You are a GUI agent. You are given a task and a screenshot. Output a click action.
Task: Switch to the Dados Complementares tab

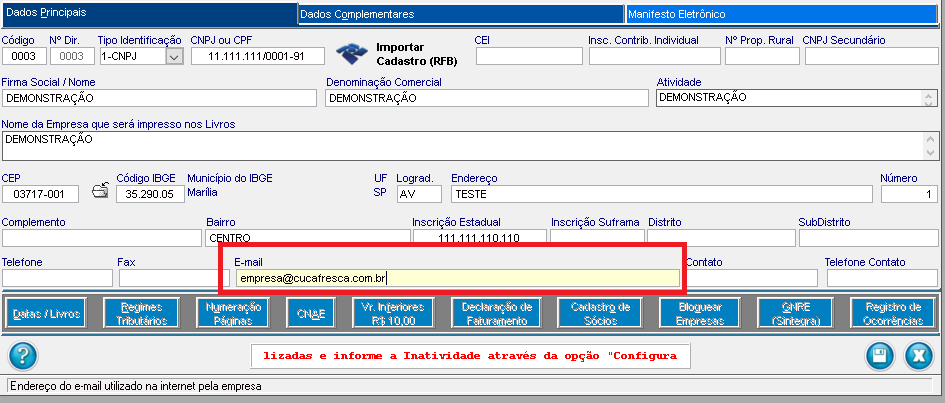(x=460, y=14)
